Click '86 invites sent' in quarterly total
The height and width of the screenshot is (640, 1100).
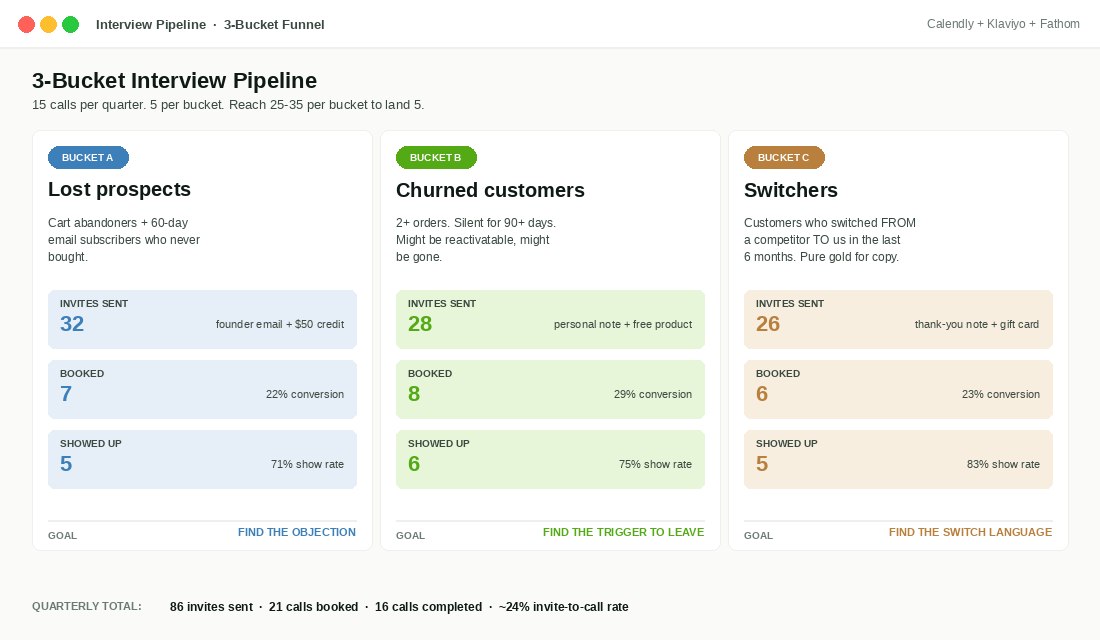[x=211, y=607]
